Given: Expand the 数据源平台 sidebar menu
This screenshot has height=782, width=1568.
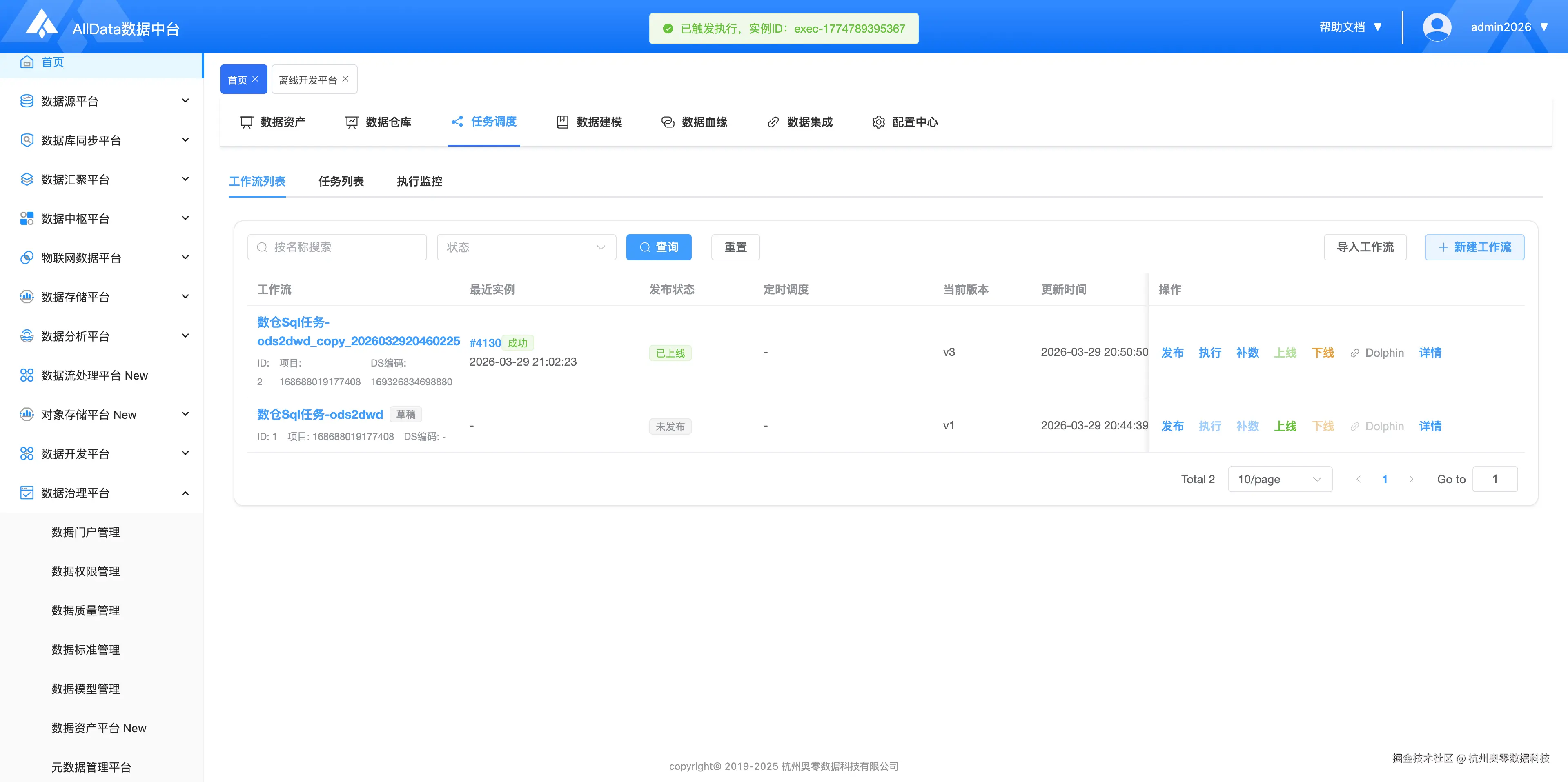Looking at the screenshot, I should click(x=186, y=101).
